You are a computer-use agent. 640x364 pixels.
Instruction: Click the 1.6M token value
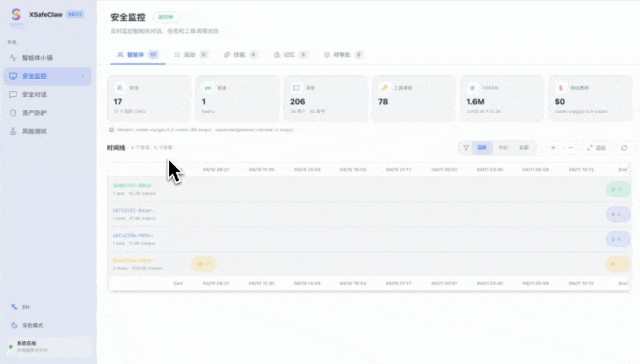coord(475,102)
